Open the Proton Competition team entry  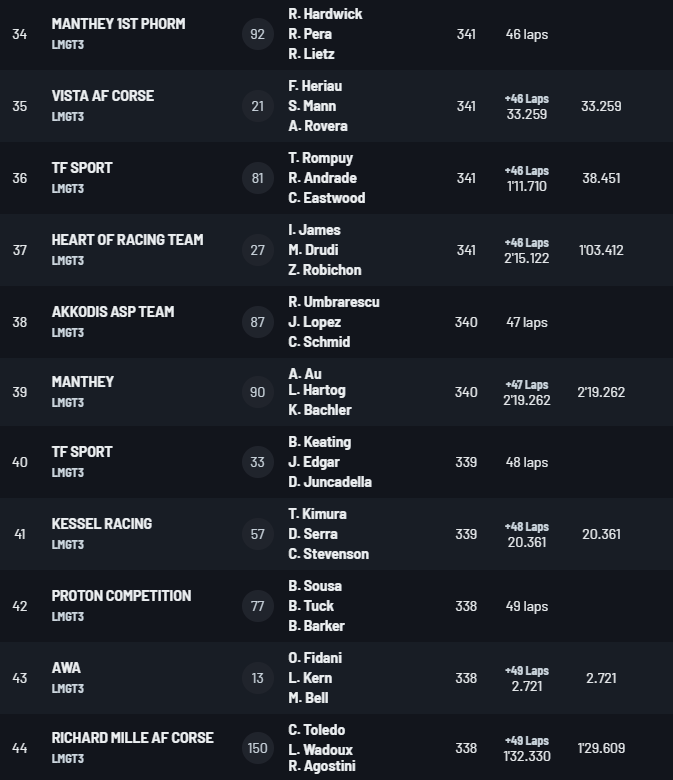pyautogui.click(x=121, y=596)
